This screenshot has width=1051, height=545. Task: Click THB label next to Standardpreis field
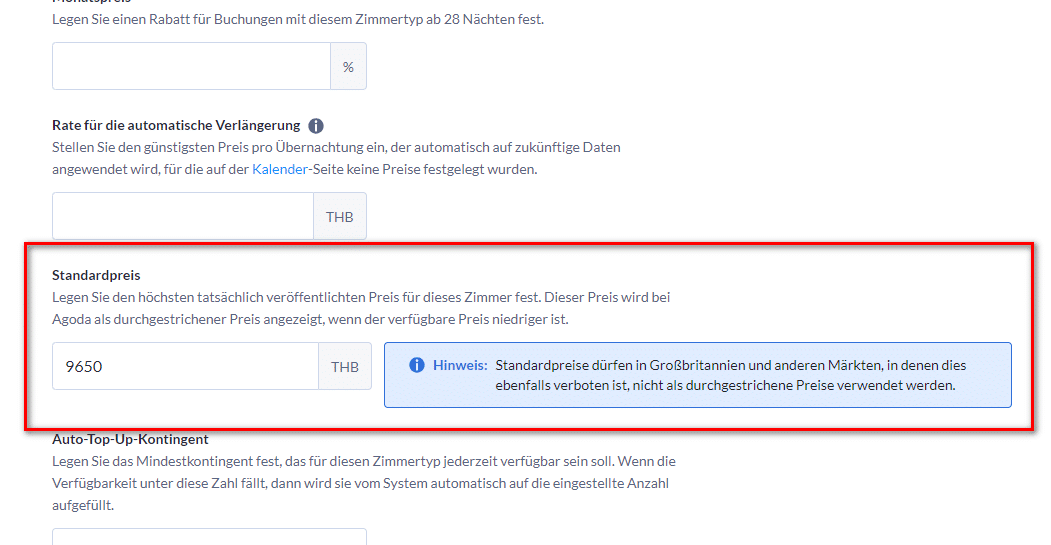[345, 366]
